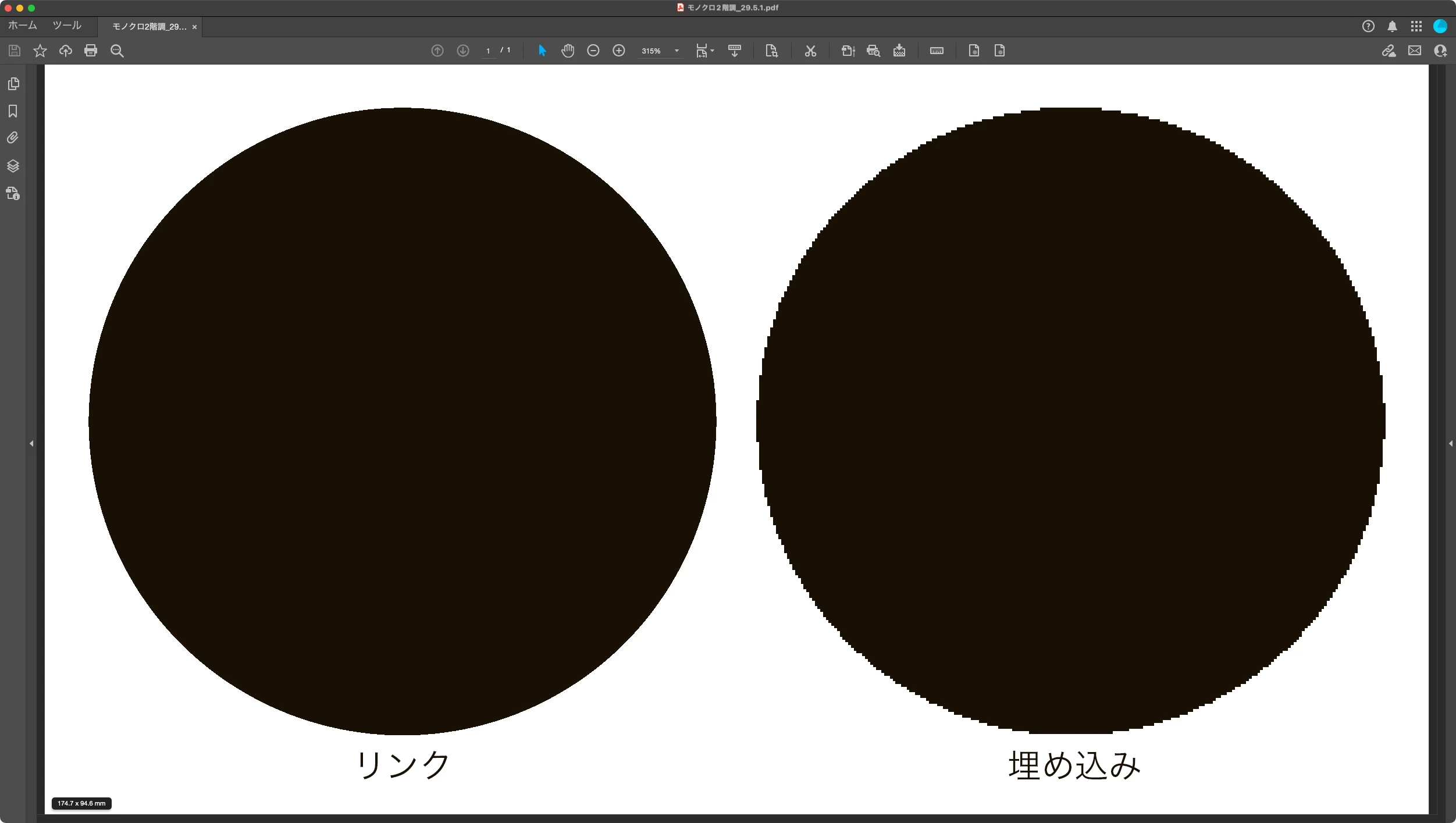Select the Hand pan tool
This screenshot has height=823, width=1456.
[x=568, y=51]
